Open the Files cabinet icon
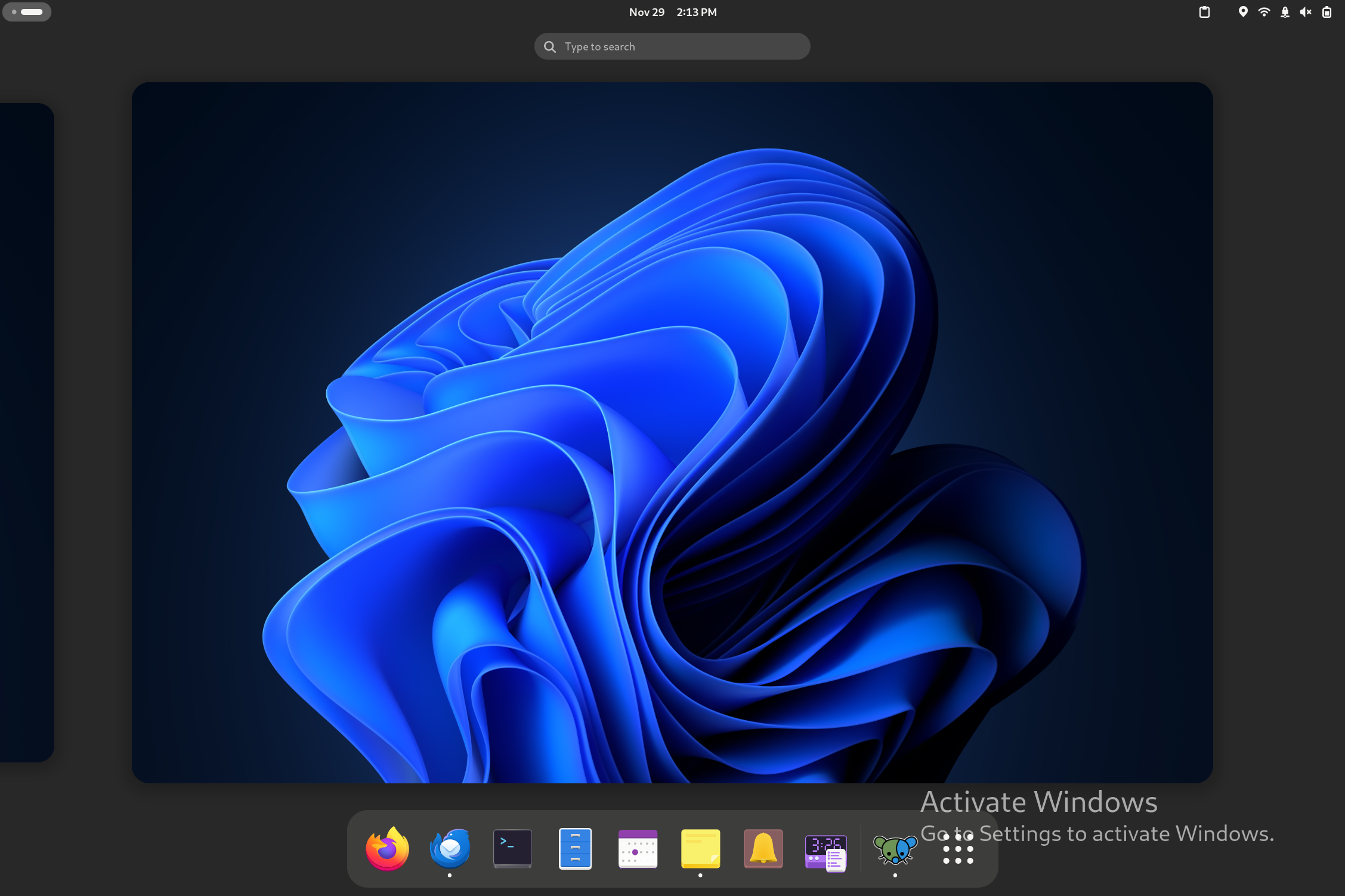1345x896 pixels. coord(575,848)
